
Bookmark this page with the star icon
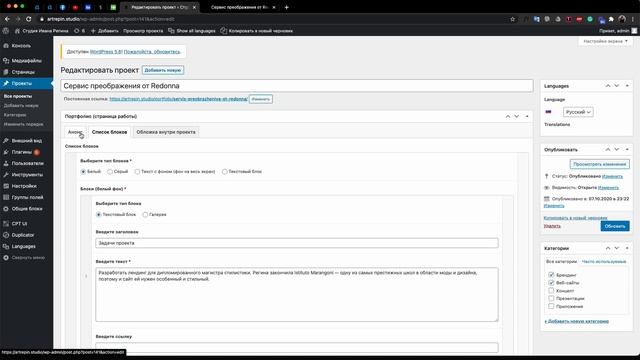tap(513, 19)
